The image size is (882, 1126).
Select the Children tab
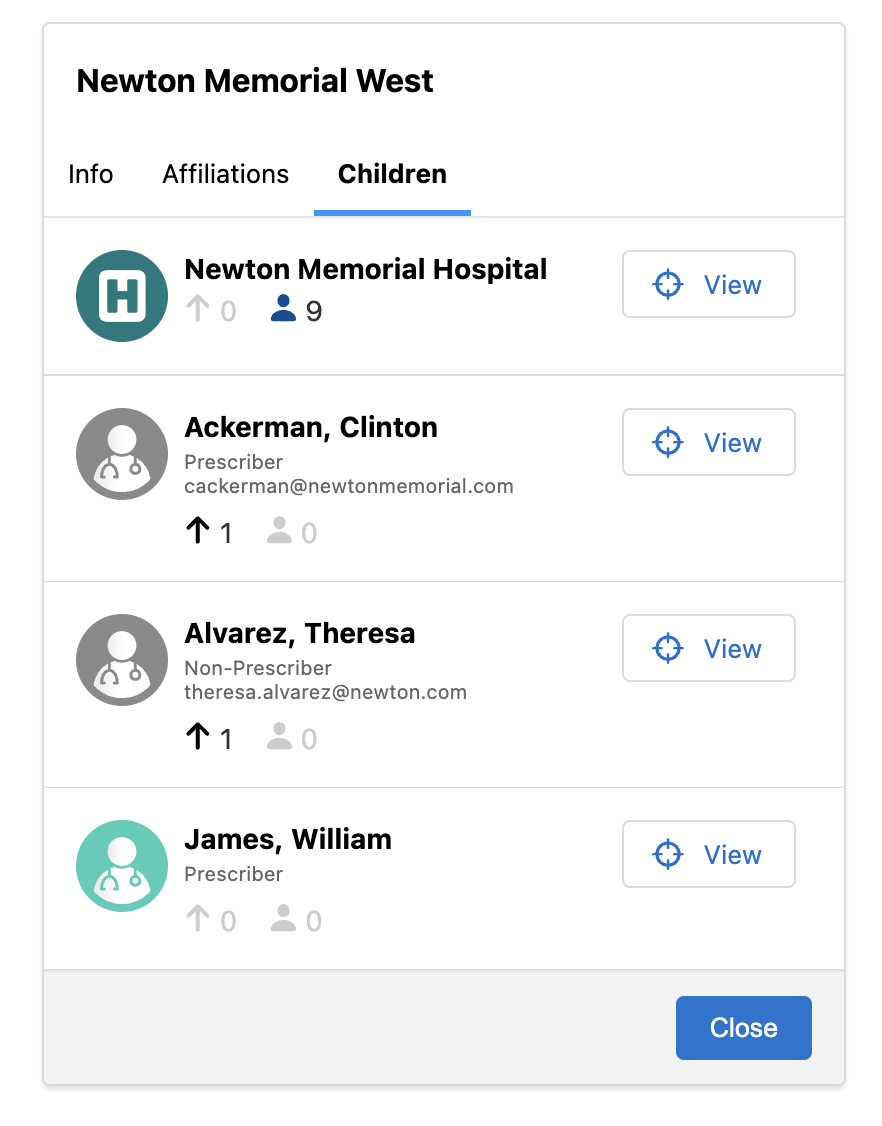point(392,174)
